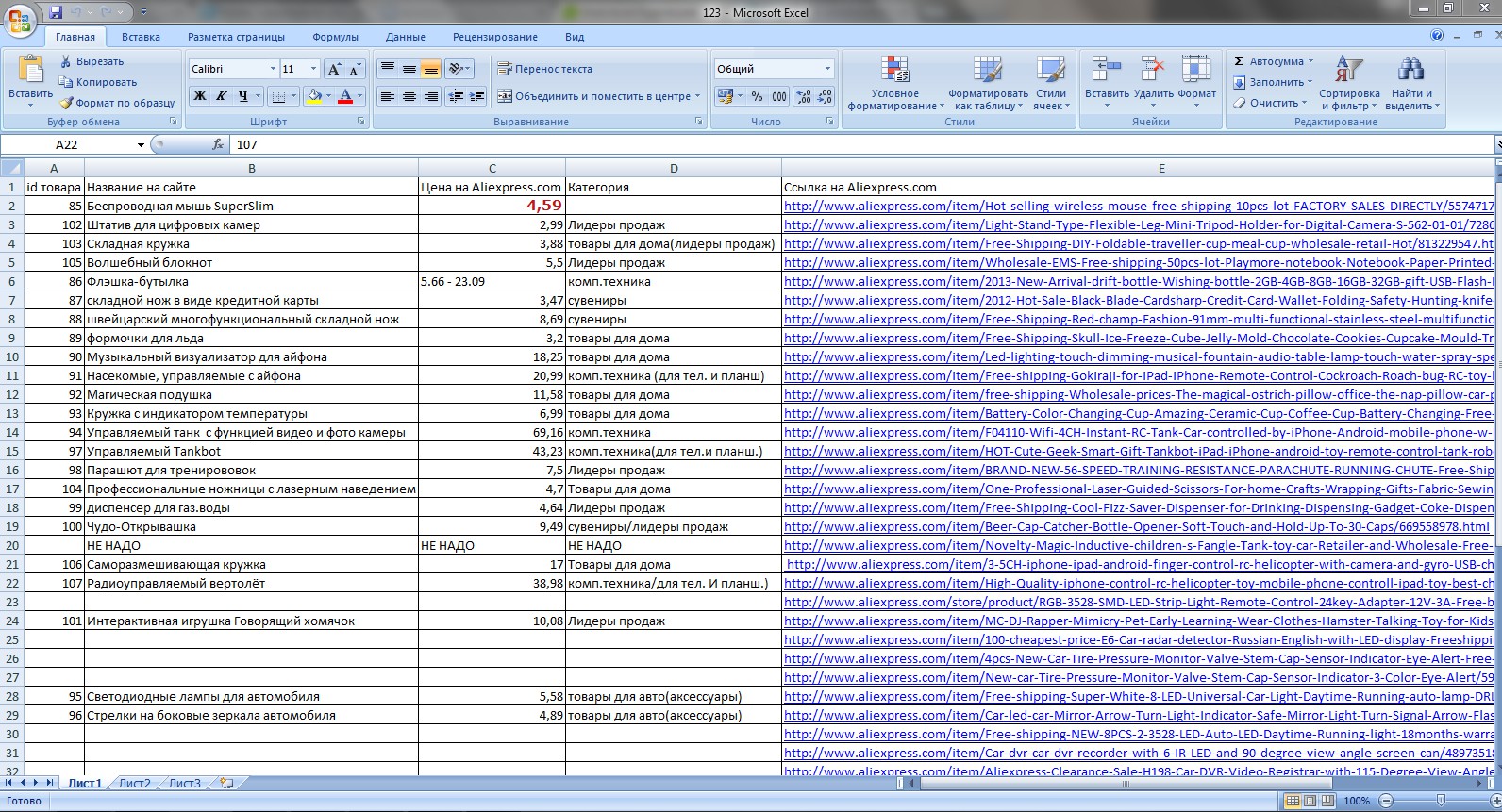Apply thousands separator format 000
This screenshot has width=1502, height=812.
click(779, 96)
